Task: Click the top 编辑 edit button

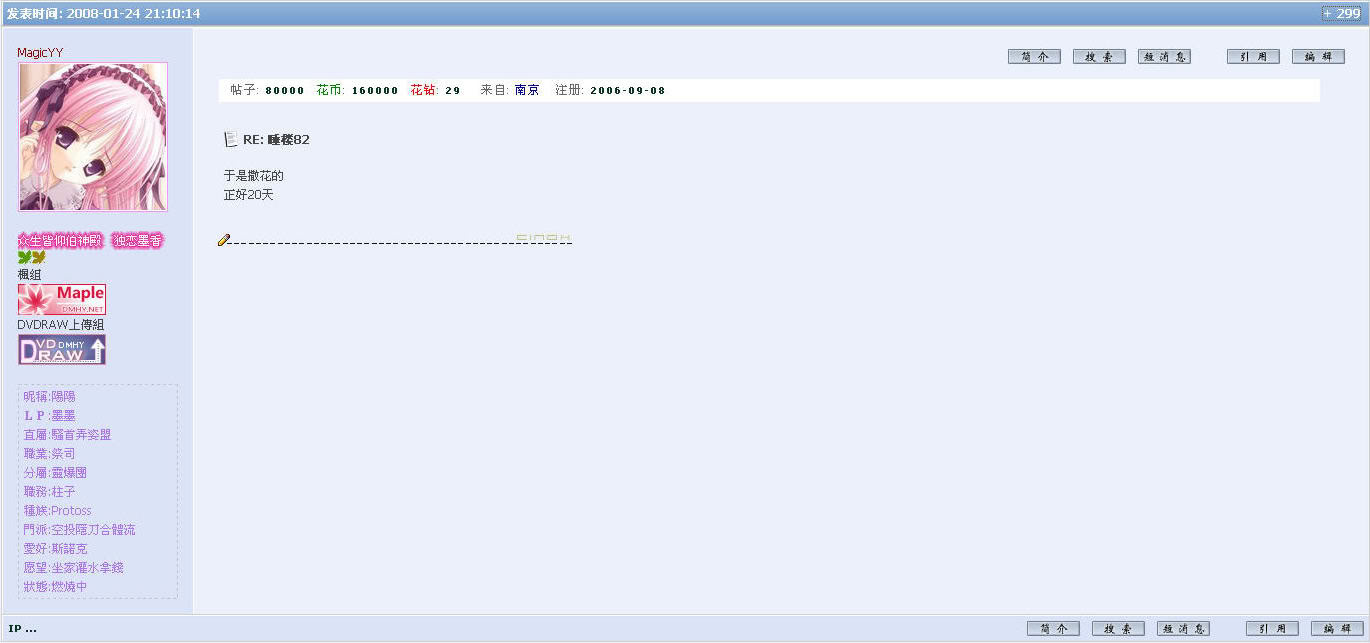Action: pyautogui.click(x=1318, y=57)
